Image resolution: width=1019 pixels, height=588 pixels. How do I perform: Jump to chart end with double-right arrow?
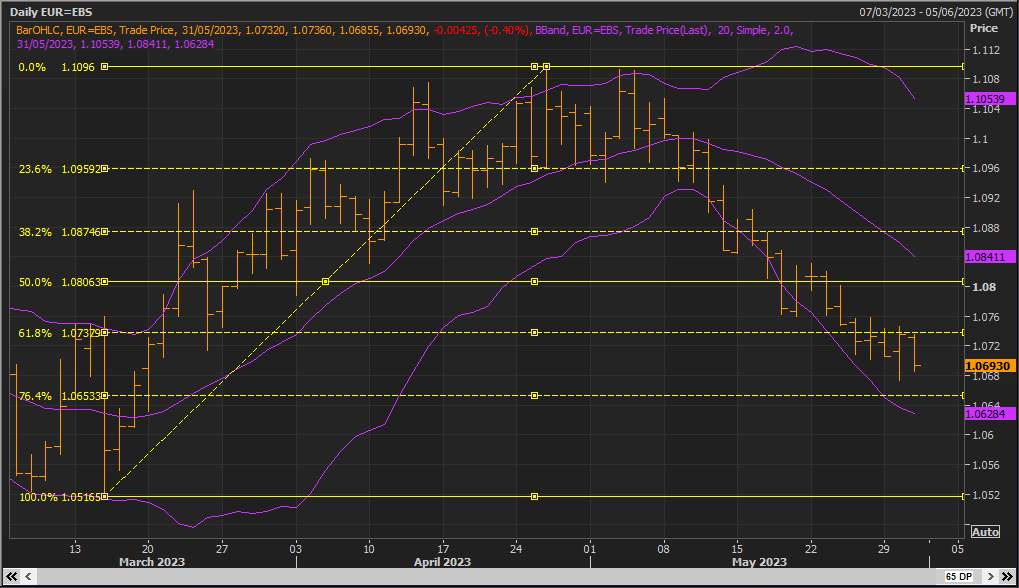point(1007,576)
